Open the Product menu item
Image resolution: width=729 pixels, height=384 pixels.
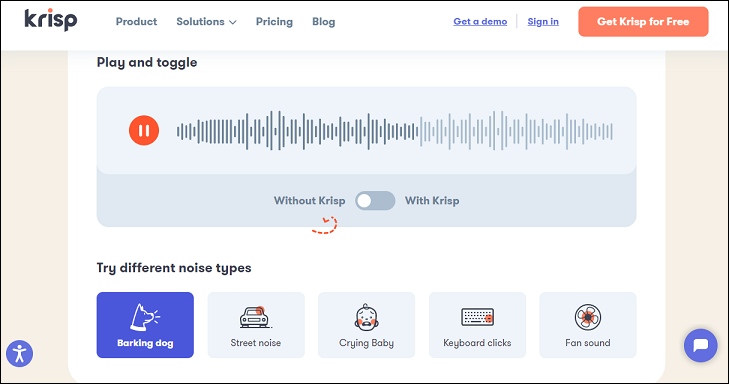pos(136,22)
